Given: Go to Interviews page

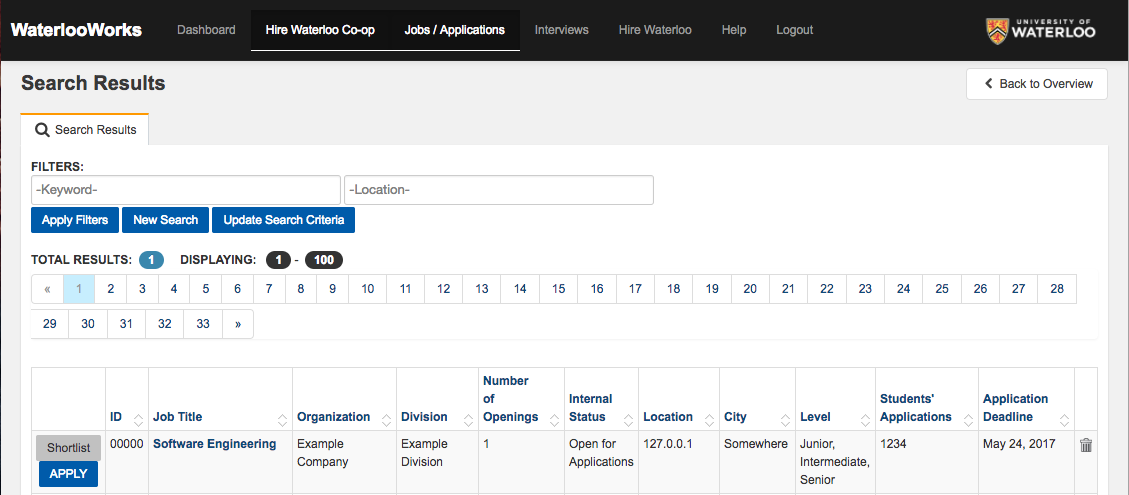Looking at the screenshot, I should 562,30.
